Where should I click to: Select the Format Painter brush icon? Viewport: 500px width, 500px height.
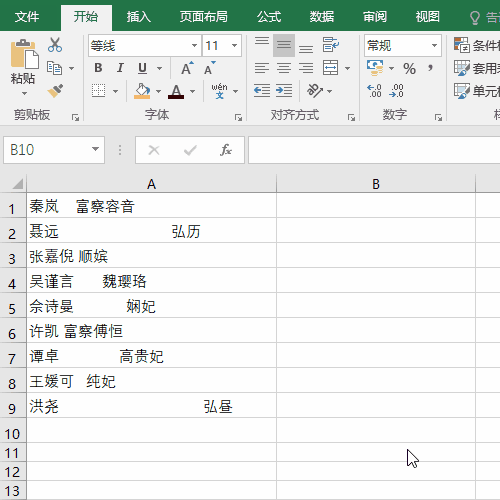55,91
